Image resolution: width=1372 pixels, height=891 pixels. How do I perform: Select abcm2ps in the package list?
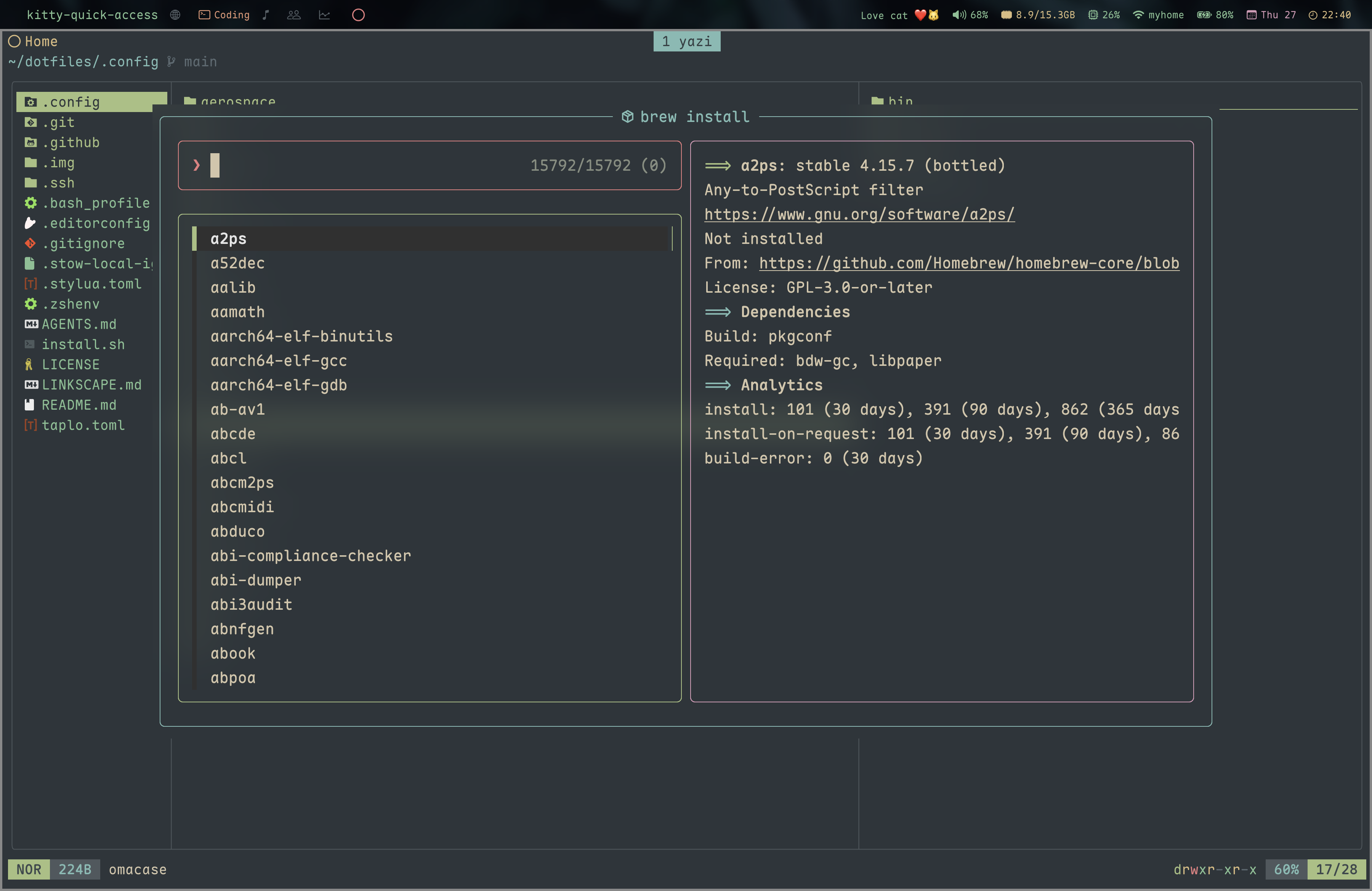[x=242, y=482]
